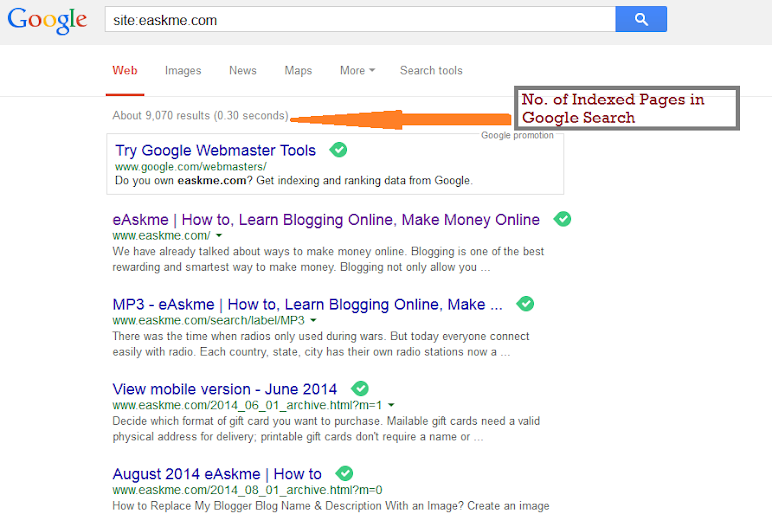This screenshot has height=514, width=772.
Task: Open Search tools
Action: click(x=431, y=70)
